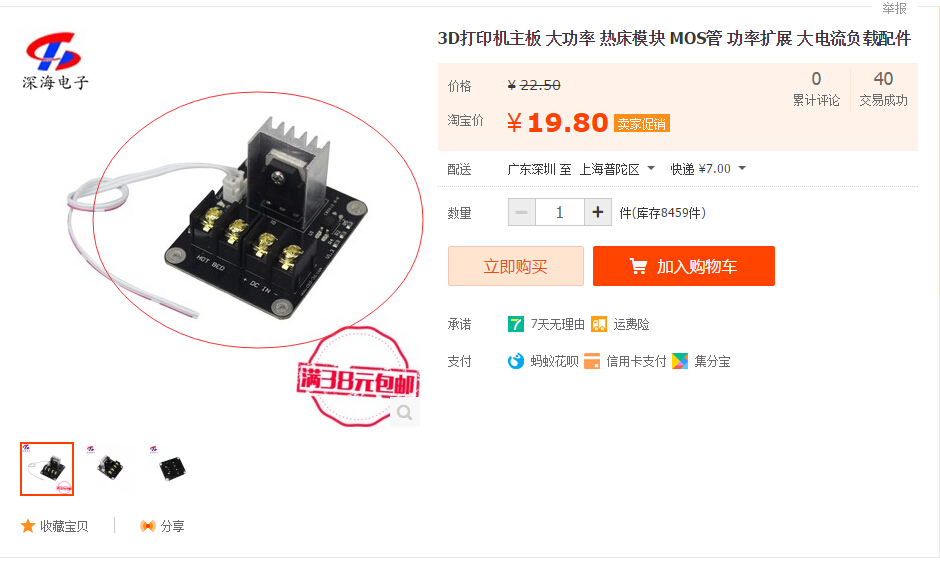Click the quantity input field

(x=559, y=212)
